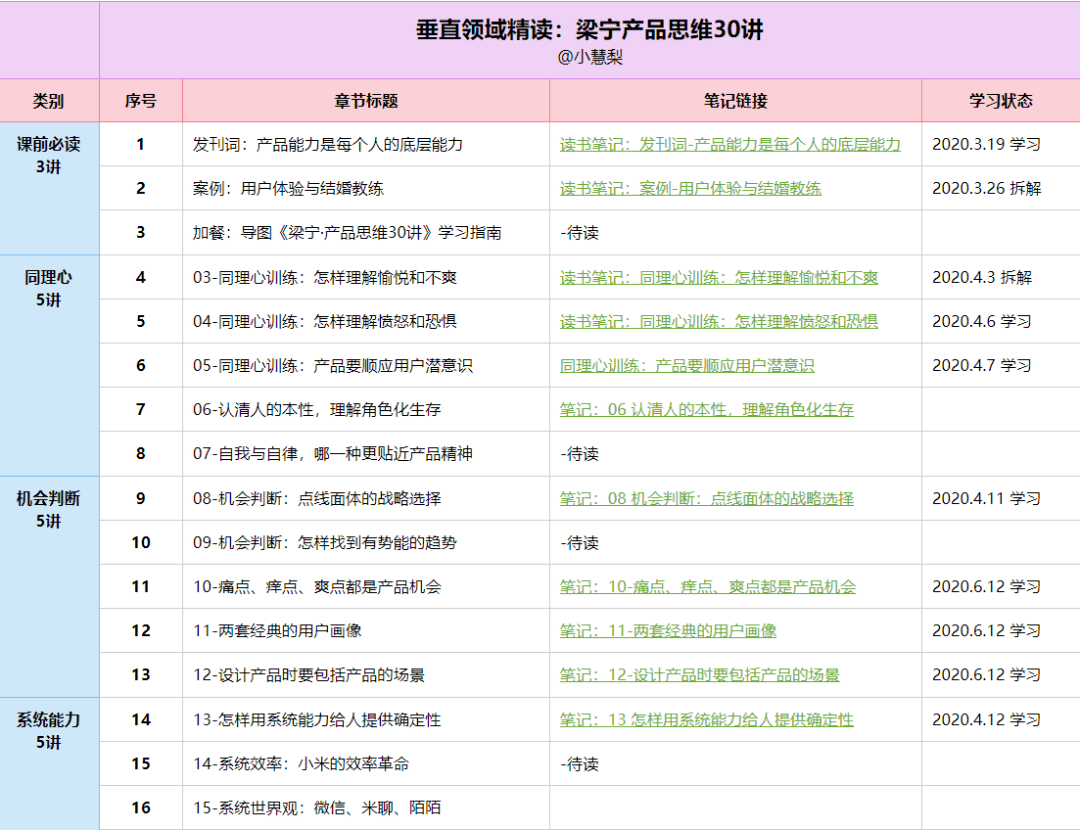Open the link 笔记：13 怎样用系统能力给人提供确定性
The height and width of the screenshot is (830, 1080).
click(709, 719)
